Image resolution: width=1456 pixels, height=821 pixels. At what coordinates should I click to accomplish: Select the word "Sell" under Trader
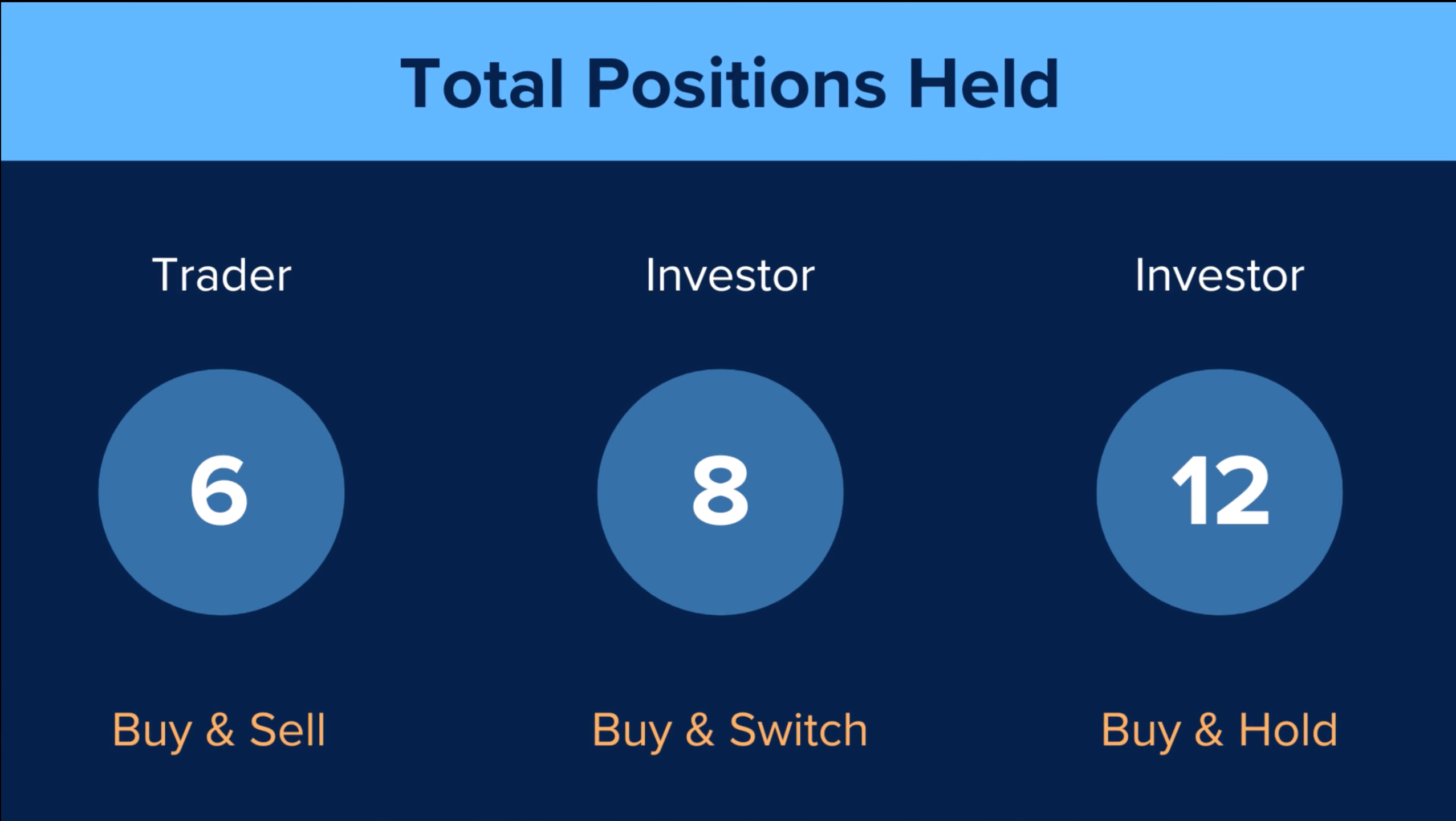[x=287, y=730]
